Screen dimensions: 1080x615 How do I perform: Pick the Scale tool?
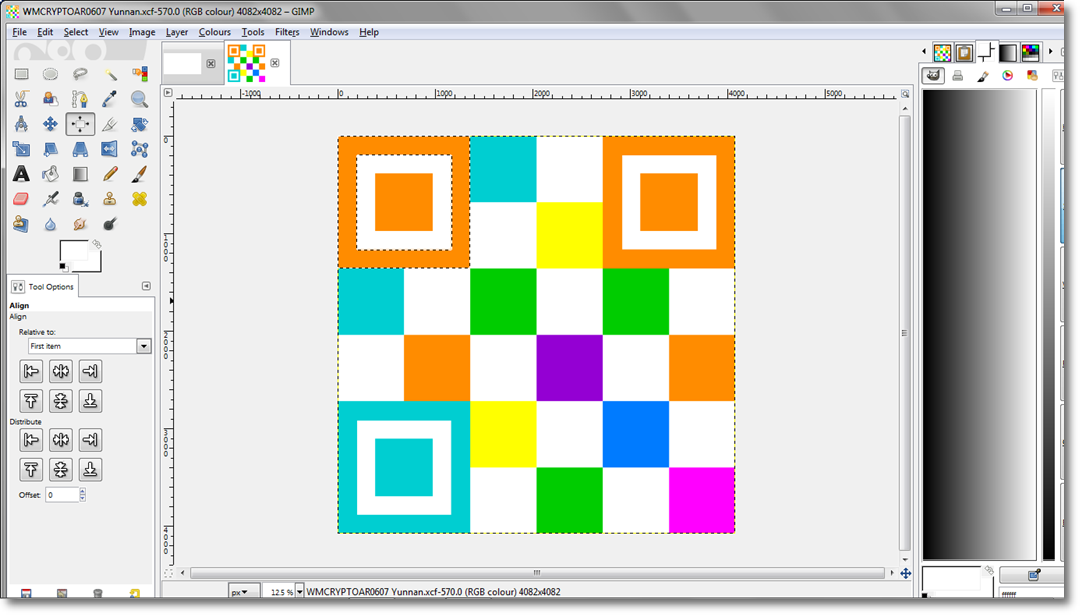click(21, 149)
